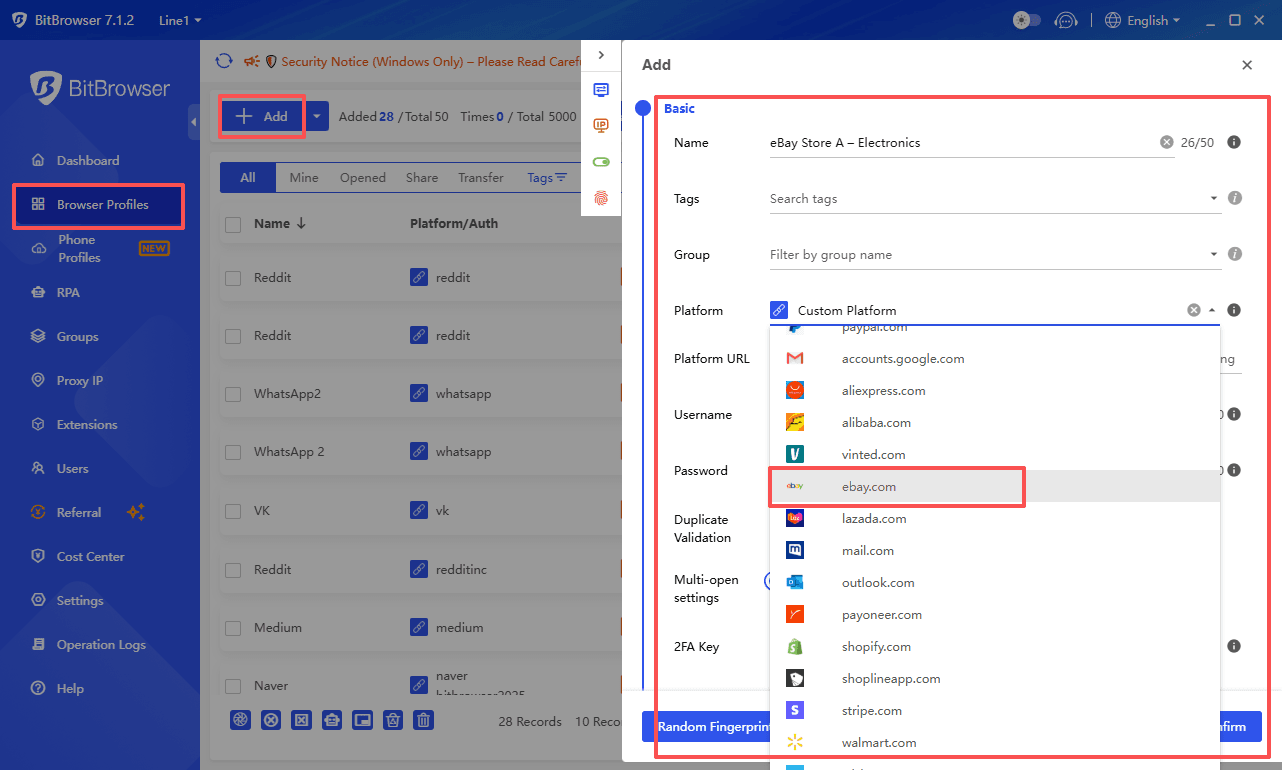Collapse the Custom Platform dropdown list
Screen dimensions: 1282x770
(1212, 310)
